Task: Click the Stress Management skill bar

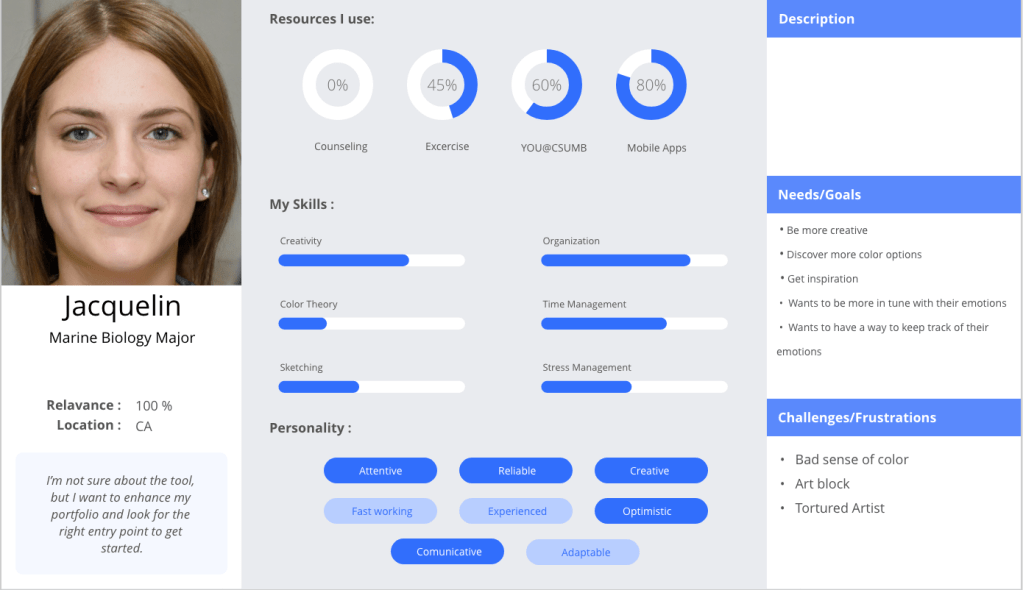Action: pyautogui.click(x=634, y=387)
